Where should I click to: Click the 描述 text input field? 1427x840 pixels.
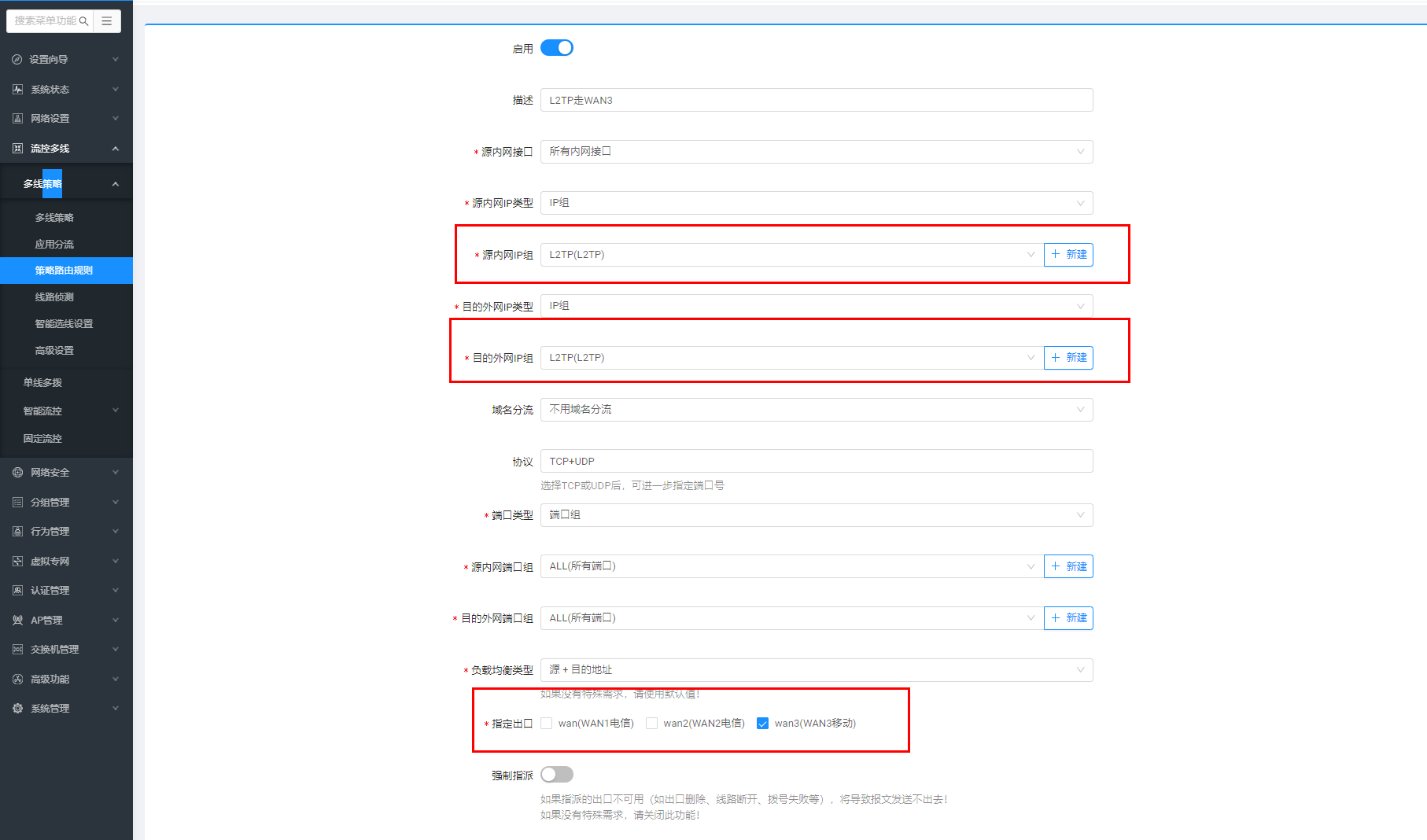[x=816, y=100]
